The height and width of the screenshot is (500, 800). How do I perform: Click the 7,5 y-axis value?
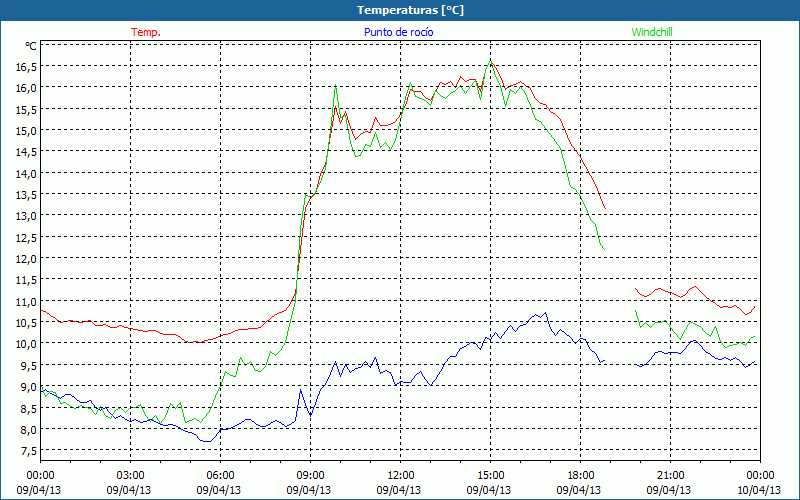[30, 450]
